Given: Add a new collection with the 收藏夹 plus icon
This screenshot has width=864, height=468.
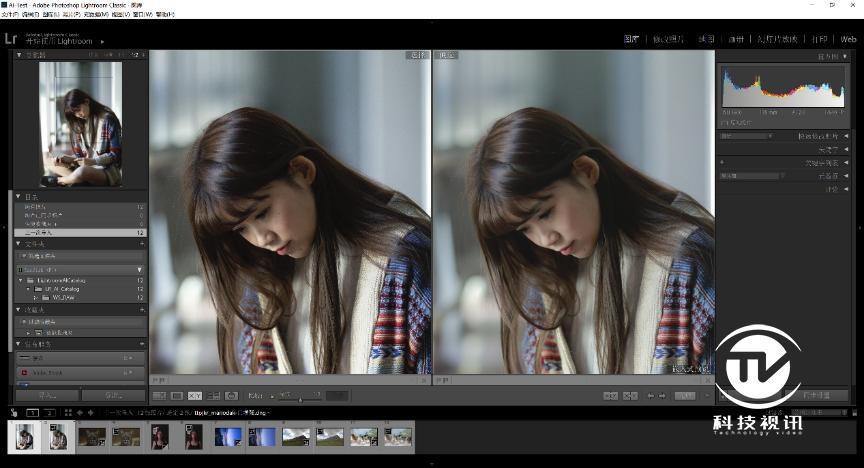Looking at the screenshot, I should click(x=142, y=310).
